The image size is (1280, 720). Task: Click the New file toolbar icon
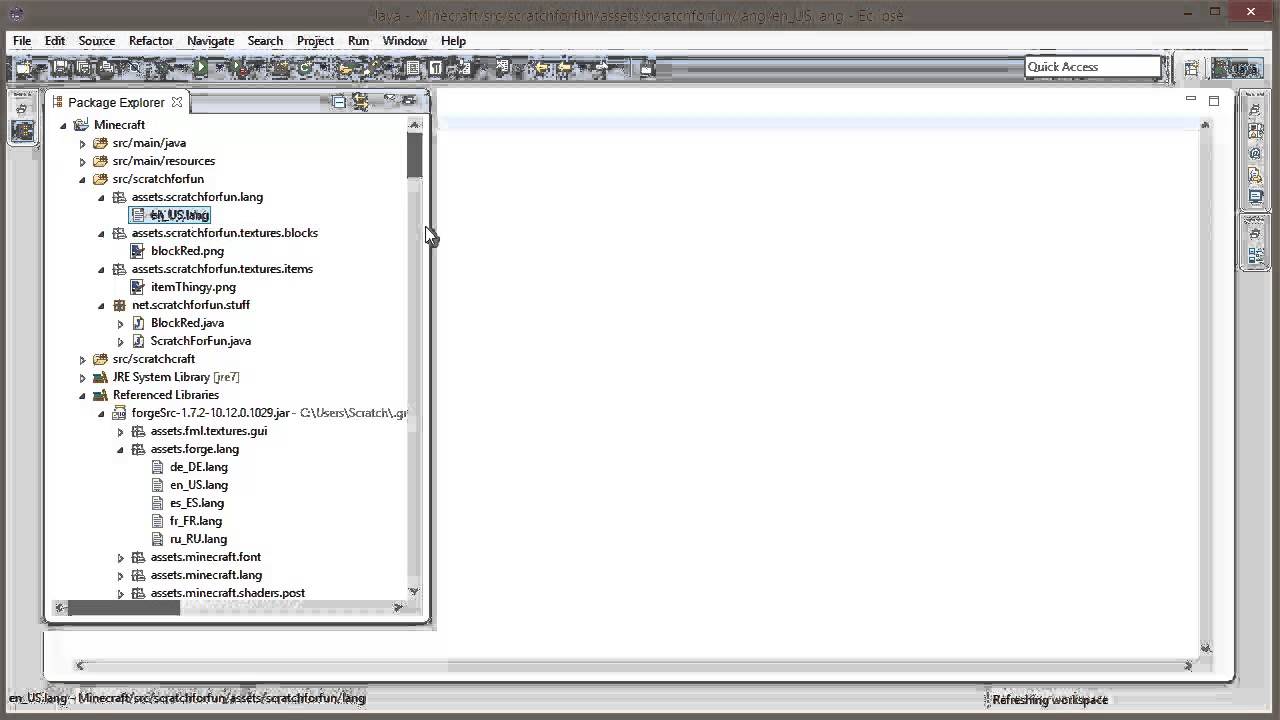[22, 68]
